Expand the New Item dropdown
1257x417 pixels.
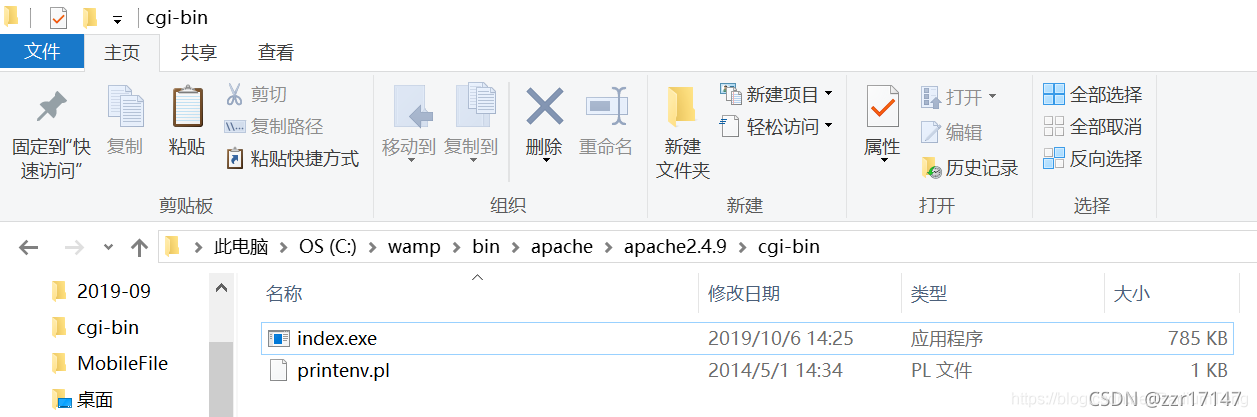pyautogui.click(x=828, y=95)
